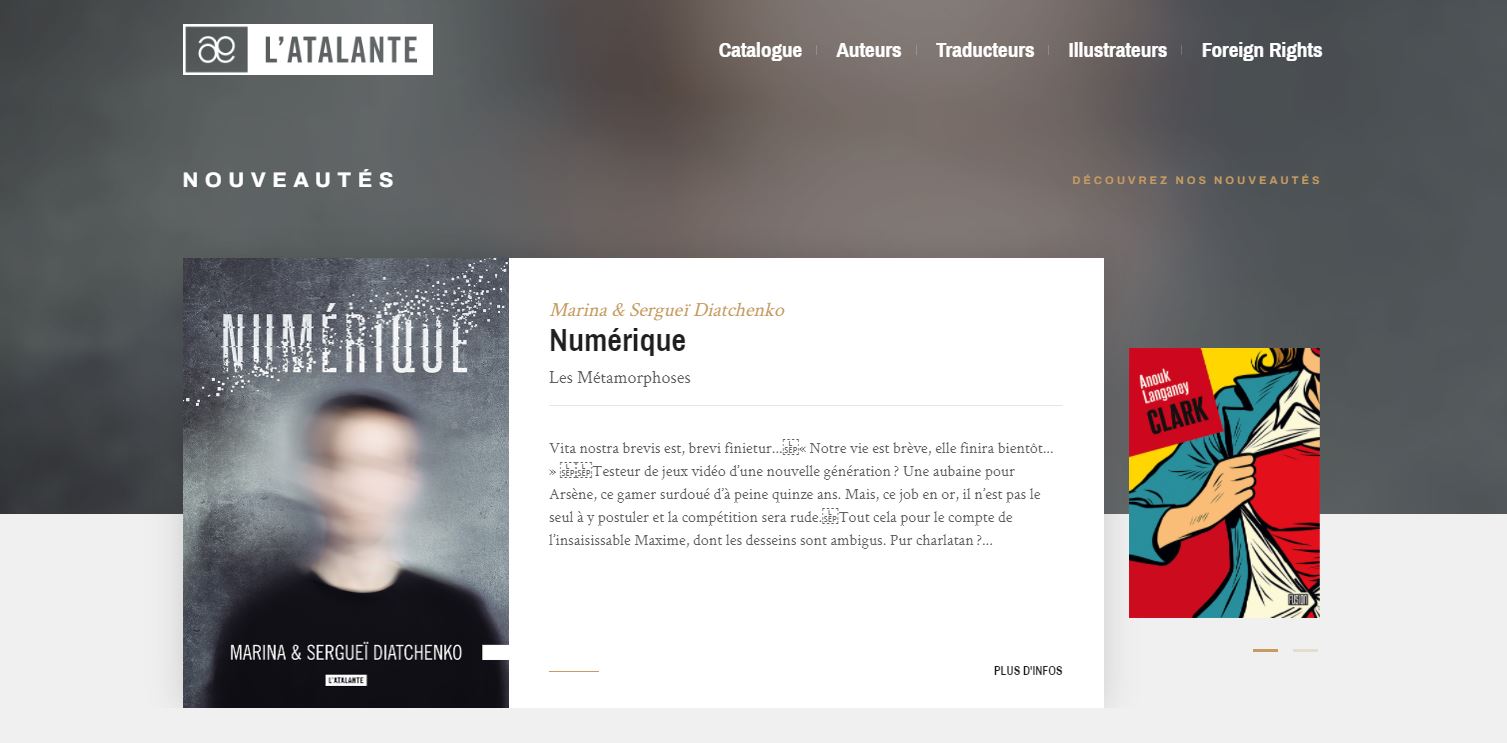Click the white tab marker on cover edge
This screenshot has height=743, width=1507.
pos(496,652)
